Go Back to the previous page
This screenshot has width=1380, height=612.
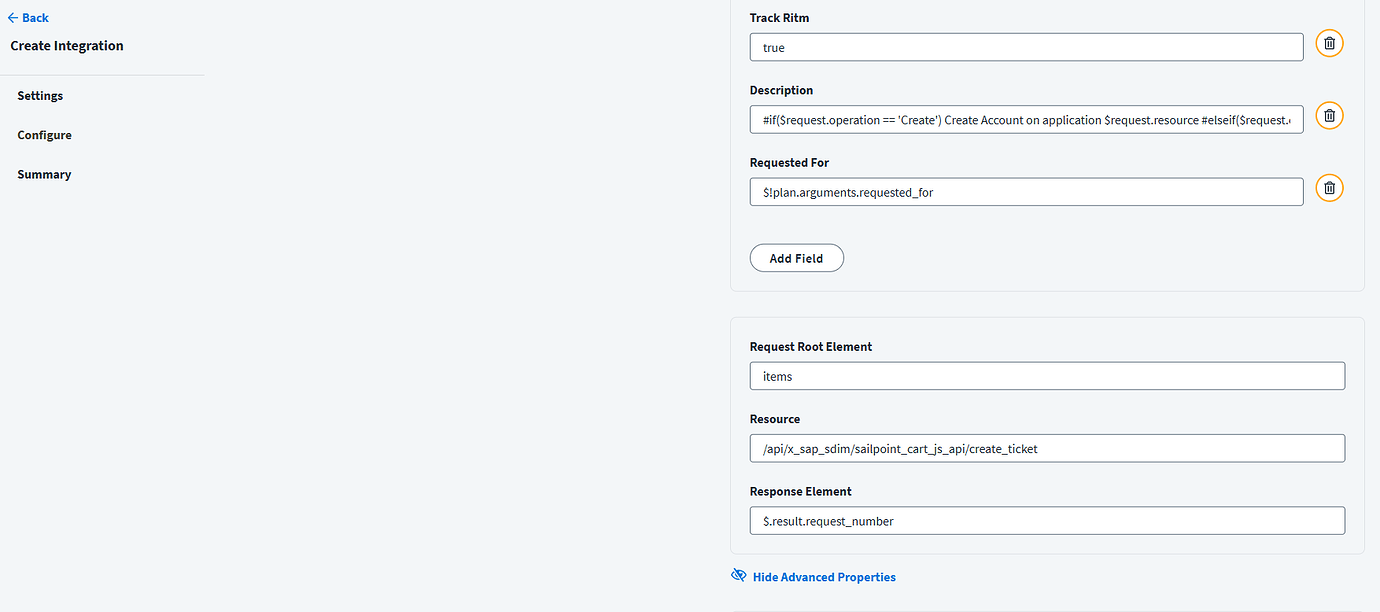(28, 17)
